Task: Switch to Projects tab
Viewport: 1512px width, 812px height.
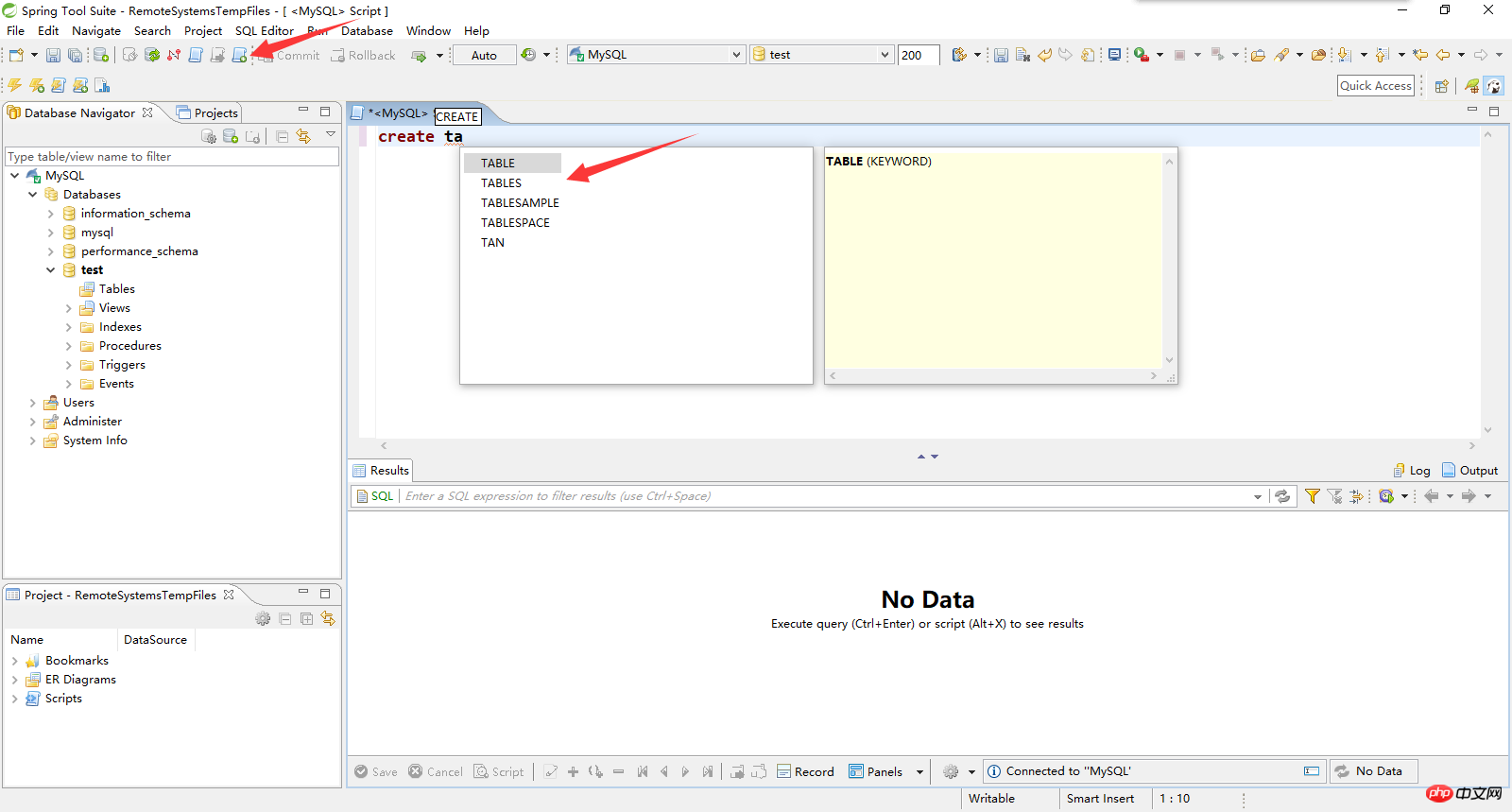Action: pos(208,113)
